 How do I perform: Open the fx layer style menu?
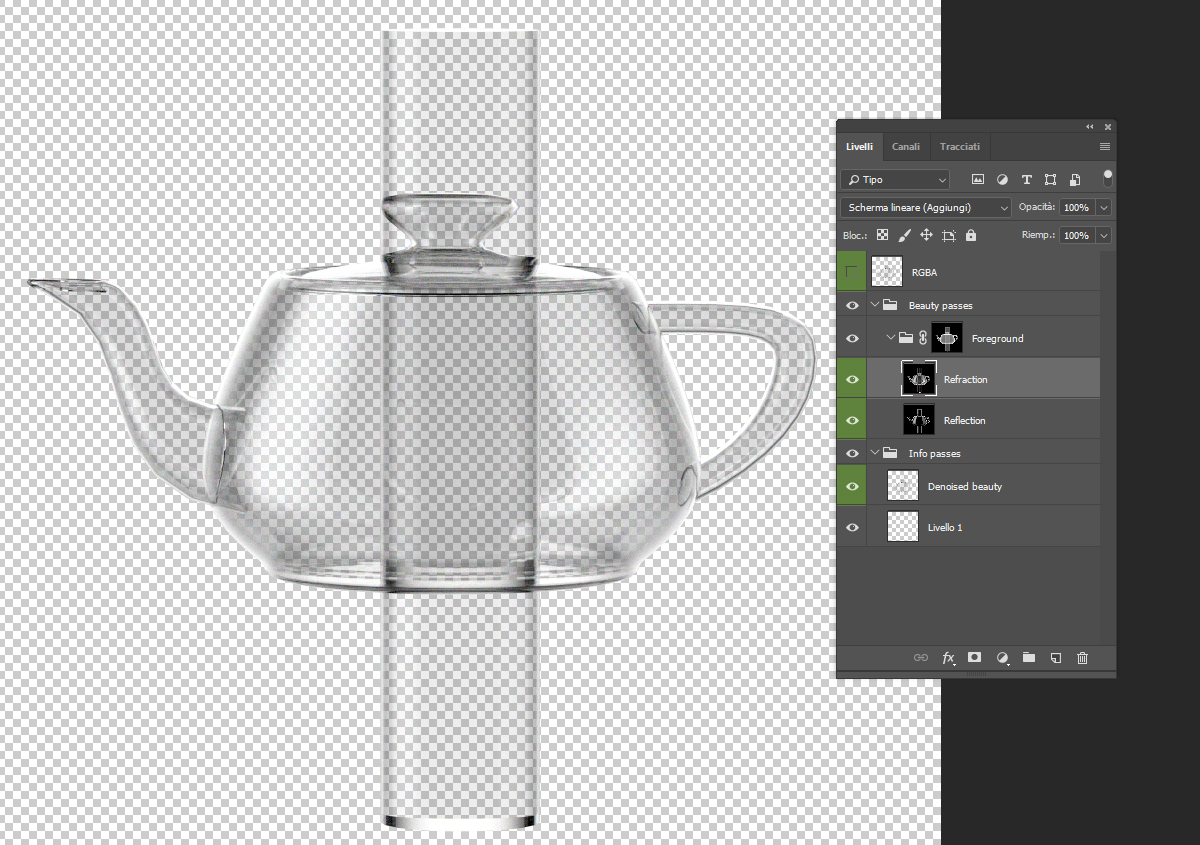[x=948, y=658]
